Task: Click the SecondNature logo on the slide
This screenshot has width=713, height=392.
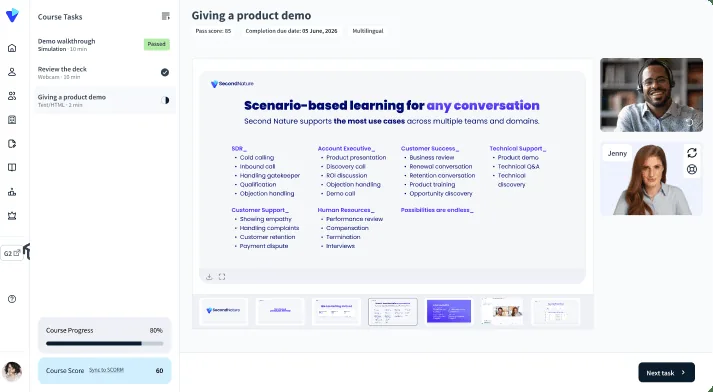Action: [x=232, y=84]
